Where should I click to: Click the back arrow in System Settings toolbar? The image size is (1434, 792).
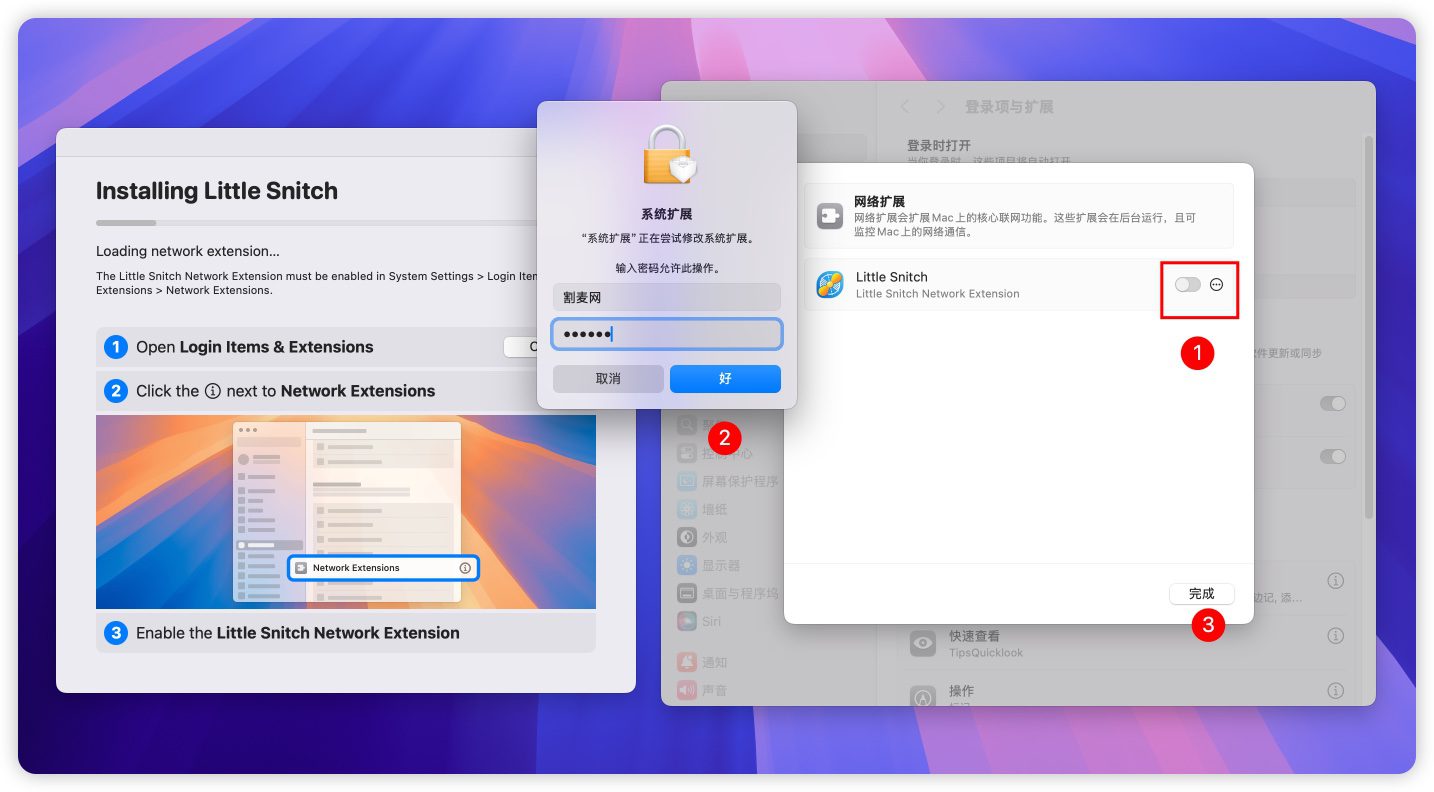point(906,106)
